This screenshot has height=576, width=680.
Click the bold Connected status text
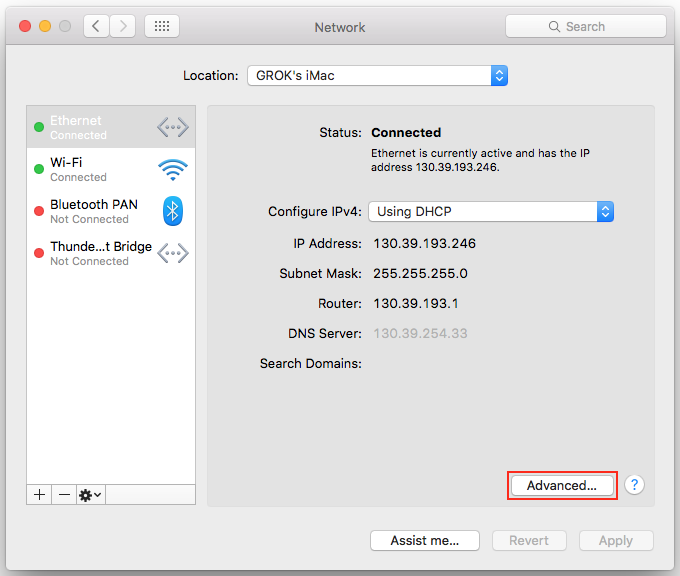406,133
